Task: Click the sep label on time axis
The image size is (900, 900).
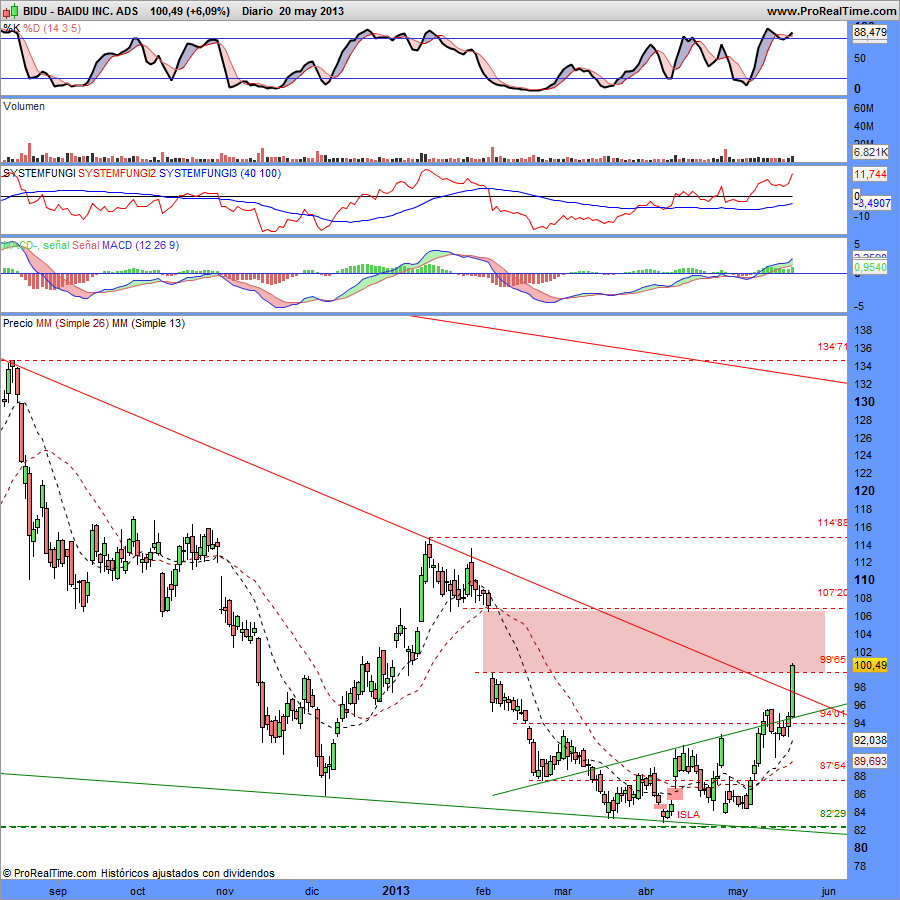Action: pyautogui.click(x=58, y=891)
